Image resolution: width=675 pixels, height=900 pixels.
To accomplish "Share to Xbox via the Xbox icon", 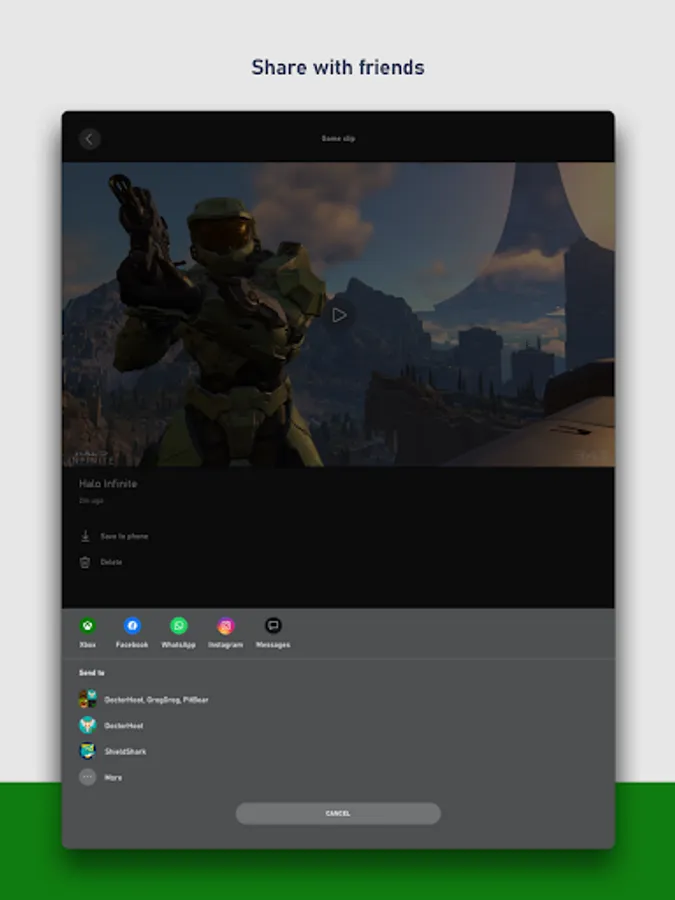I will [x=88, y=626].
